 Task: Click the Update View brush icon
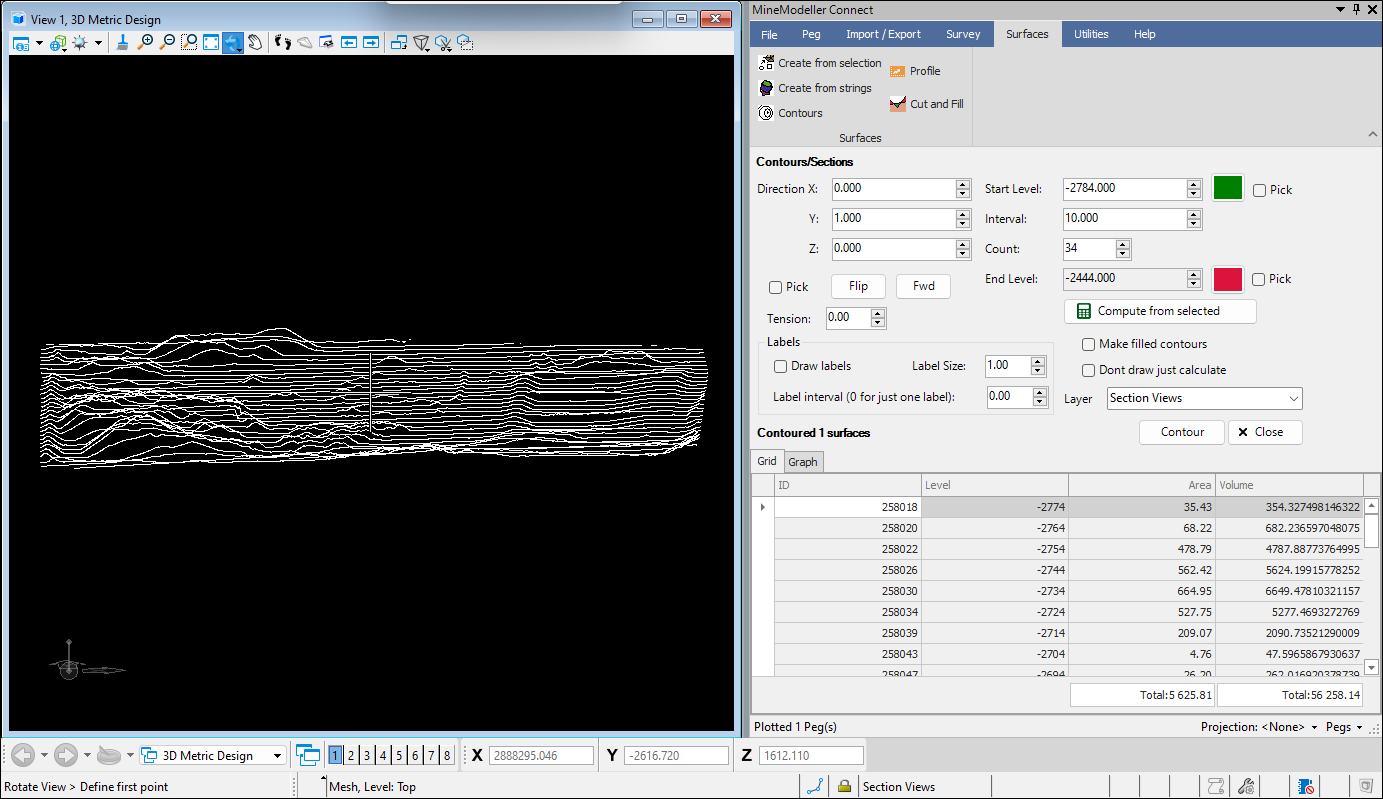point(122,43)
